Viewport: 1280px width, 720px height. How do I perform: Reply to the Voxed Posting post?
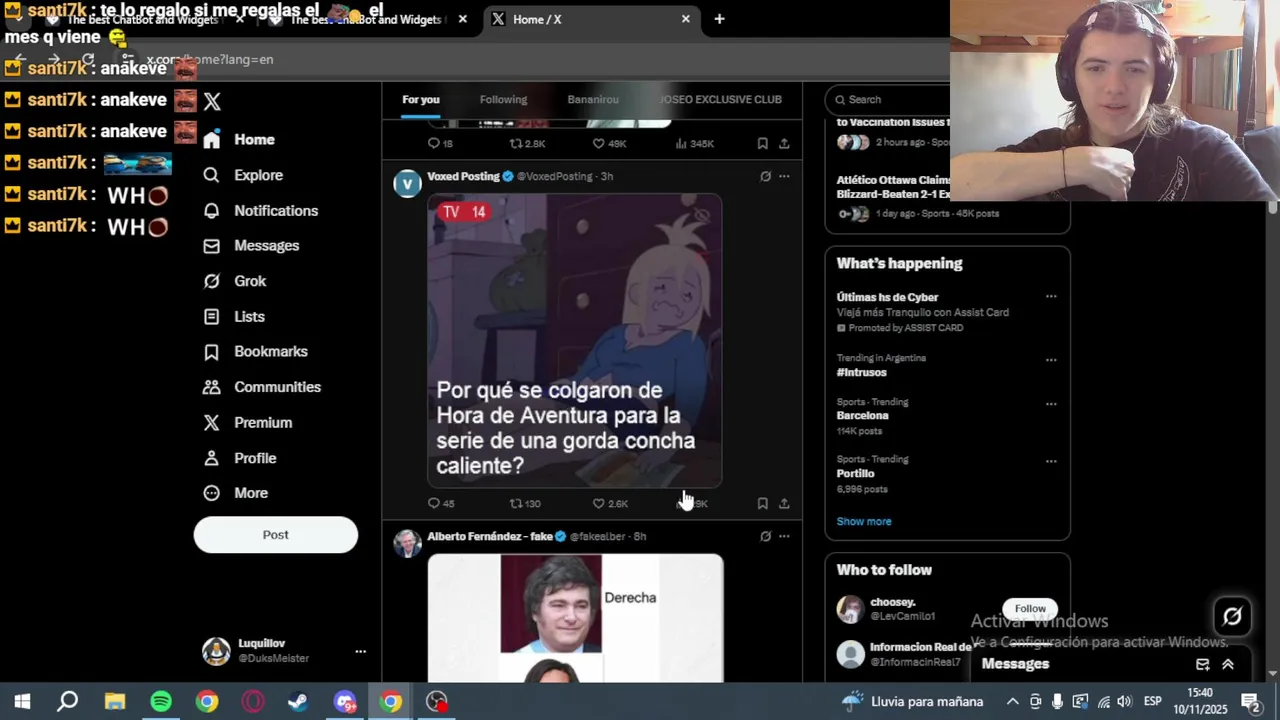(441, 504)
